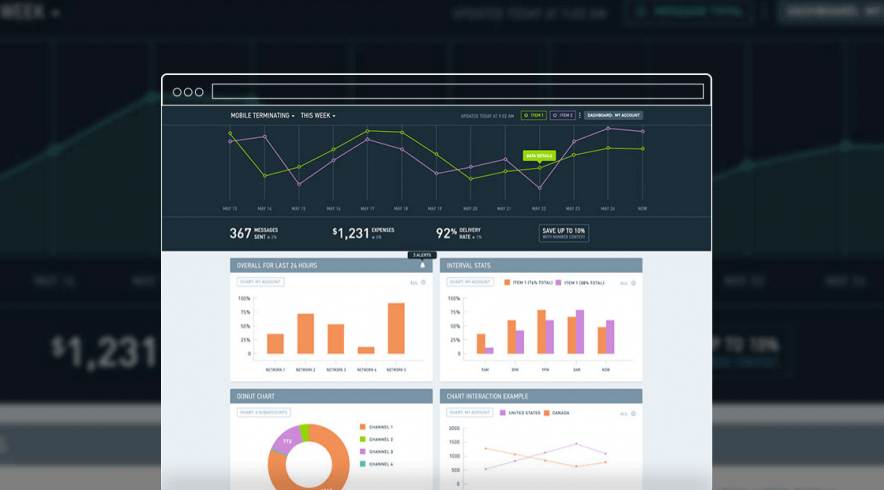Click ALL filter in Interval Stats panel

coord(624,283)
